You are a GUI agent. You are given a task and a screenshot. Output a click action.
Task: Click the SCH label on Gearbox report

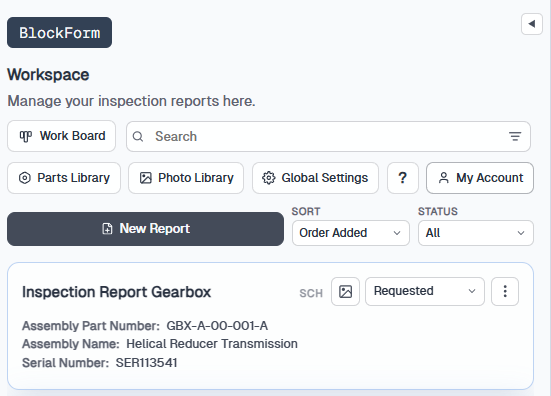click(x=311, y=293)
